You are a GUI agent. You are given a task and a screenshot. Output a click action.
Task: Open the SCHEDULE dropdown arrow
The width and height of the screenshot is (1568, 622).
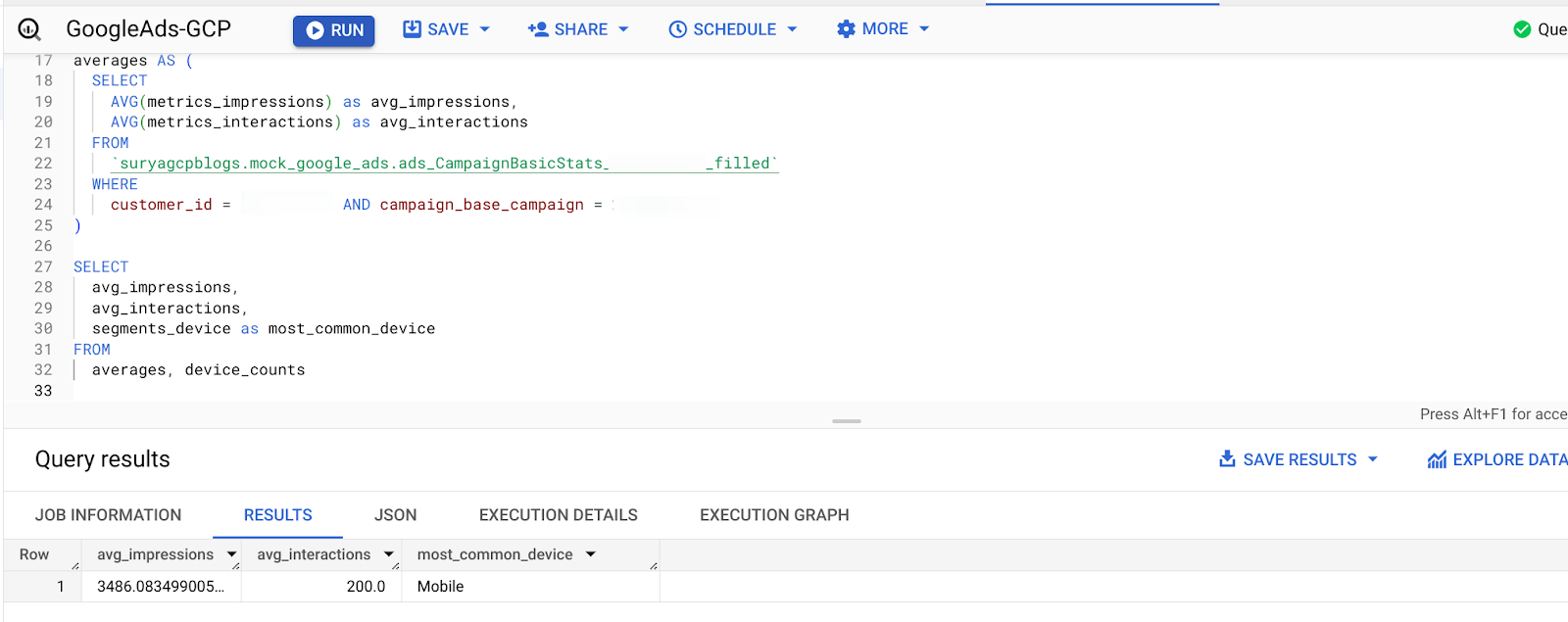coord(792,29)
